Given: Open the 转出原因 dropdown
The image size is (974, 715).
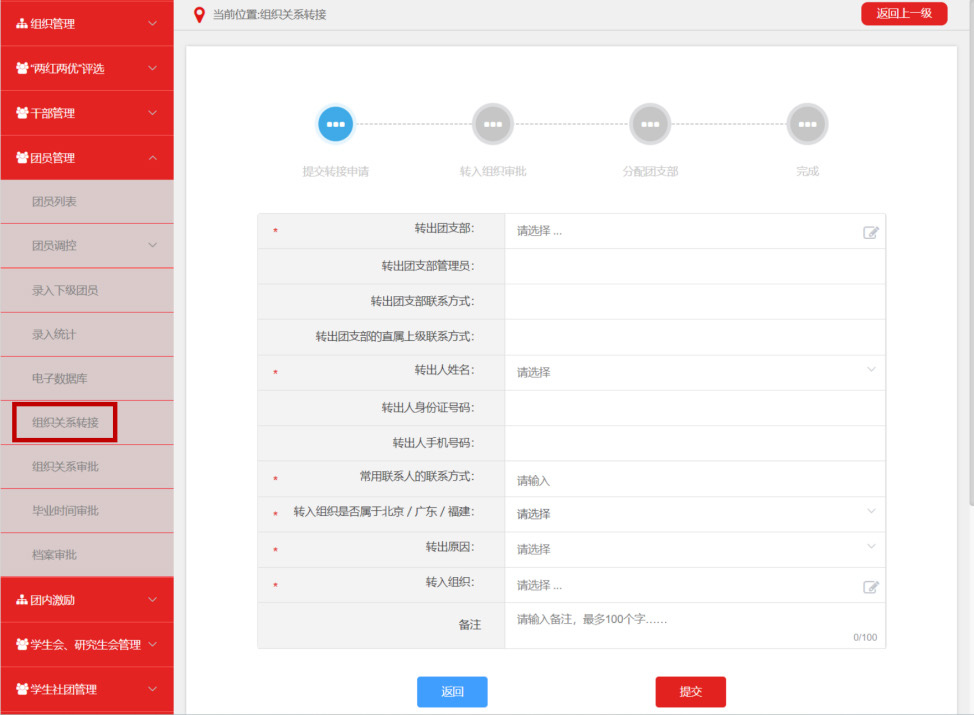Looking at the screenshot, I should pyautogui.click(x=694, y=549).
